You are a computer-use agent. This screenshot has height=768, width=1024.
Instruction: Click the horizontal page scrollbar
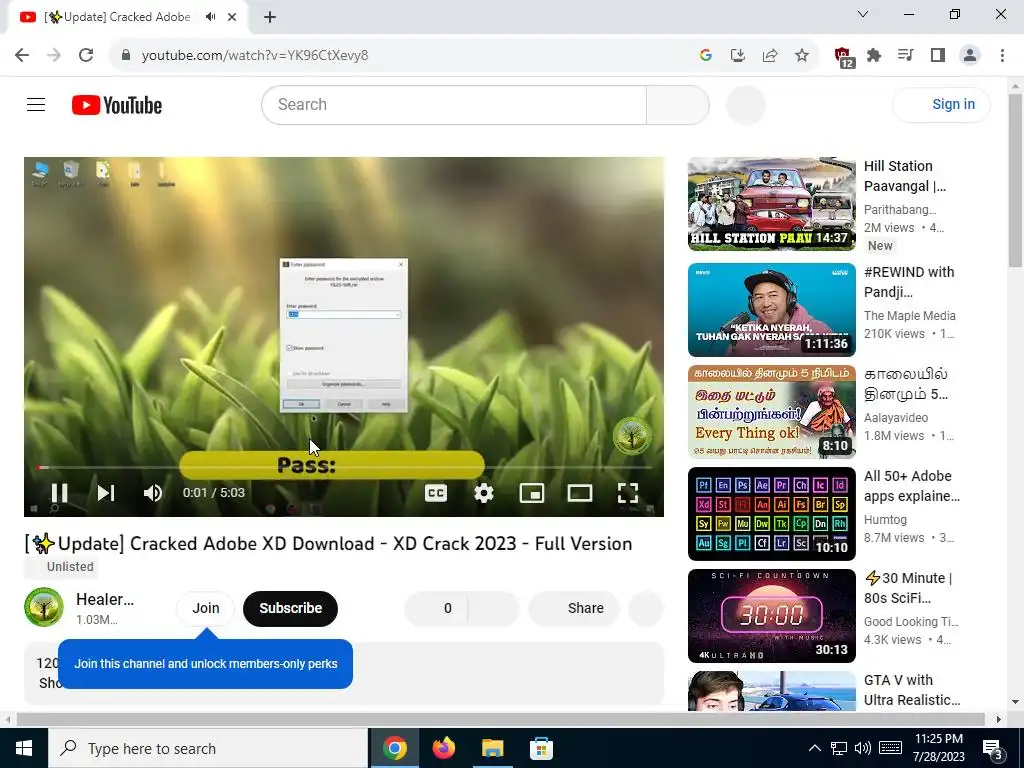pyautogui.click(x=500, y=719)
